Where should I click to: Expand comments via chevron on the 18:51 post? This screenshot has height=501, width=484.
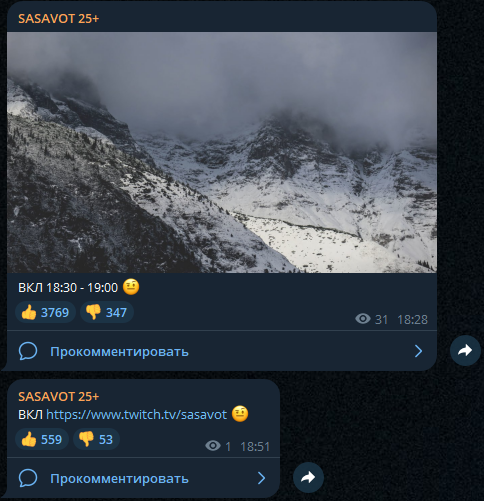[262, 478]
